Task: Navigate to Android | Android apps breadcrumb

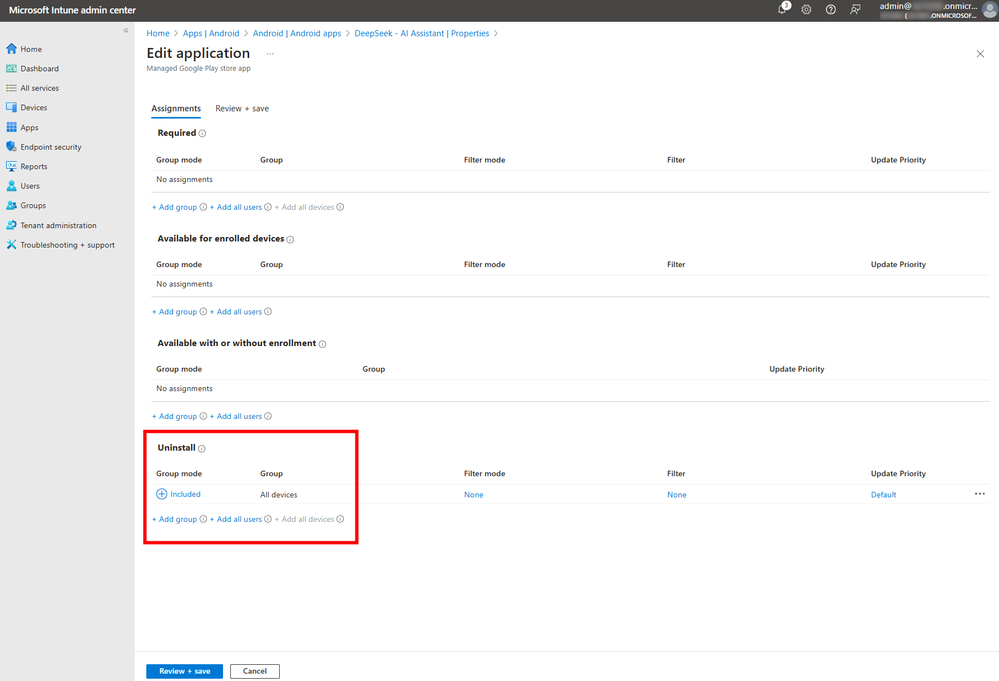Action: [x=297, y=33]
